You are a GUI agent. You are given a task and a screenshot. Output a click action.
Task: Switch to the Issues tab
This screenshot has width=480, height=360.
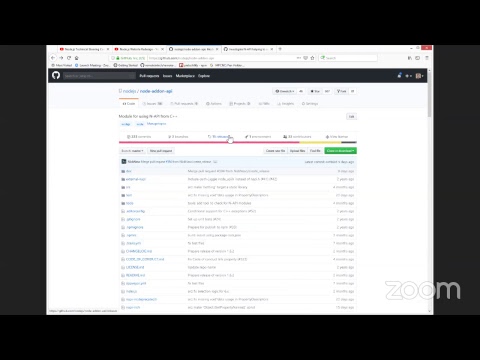152,104
